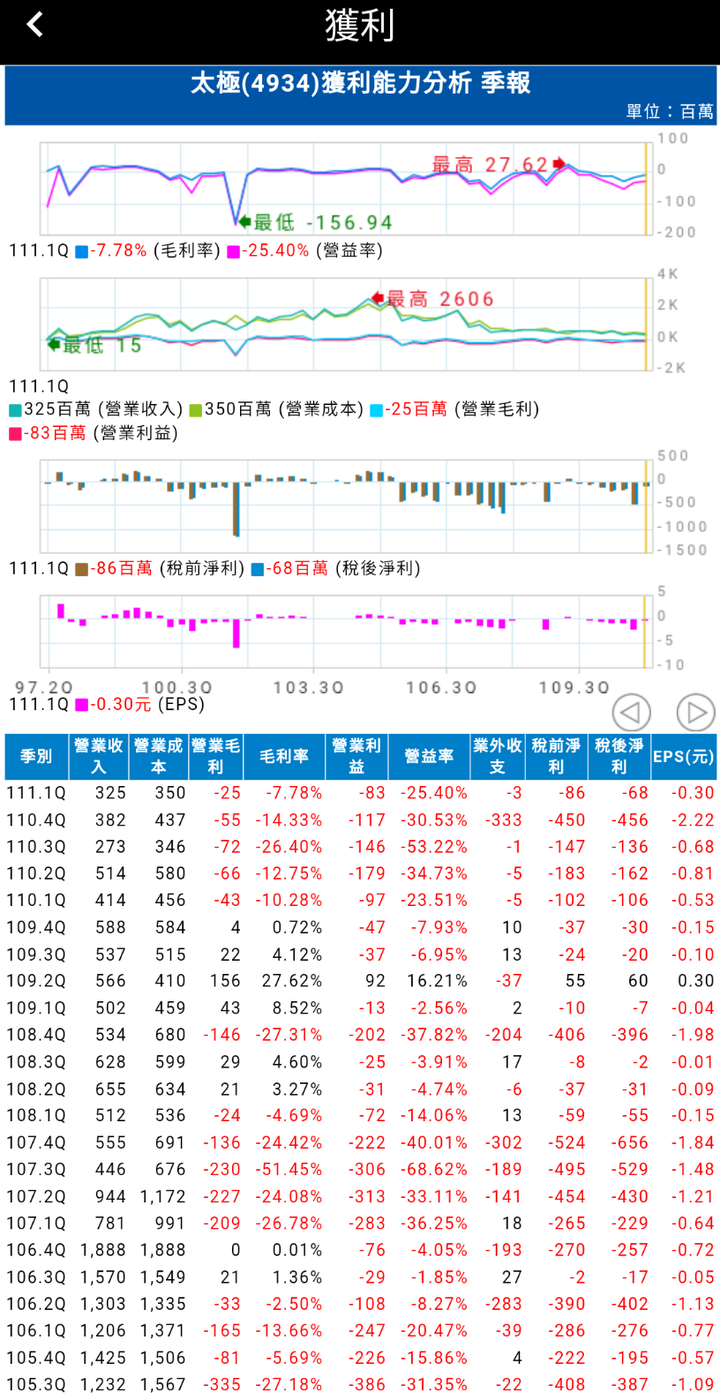Select the 110.3Q row label
Viewport: 720px width, 1400px height.
coord(36,847)
